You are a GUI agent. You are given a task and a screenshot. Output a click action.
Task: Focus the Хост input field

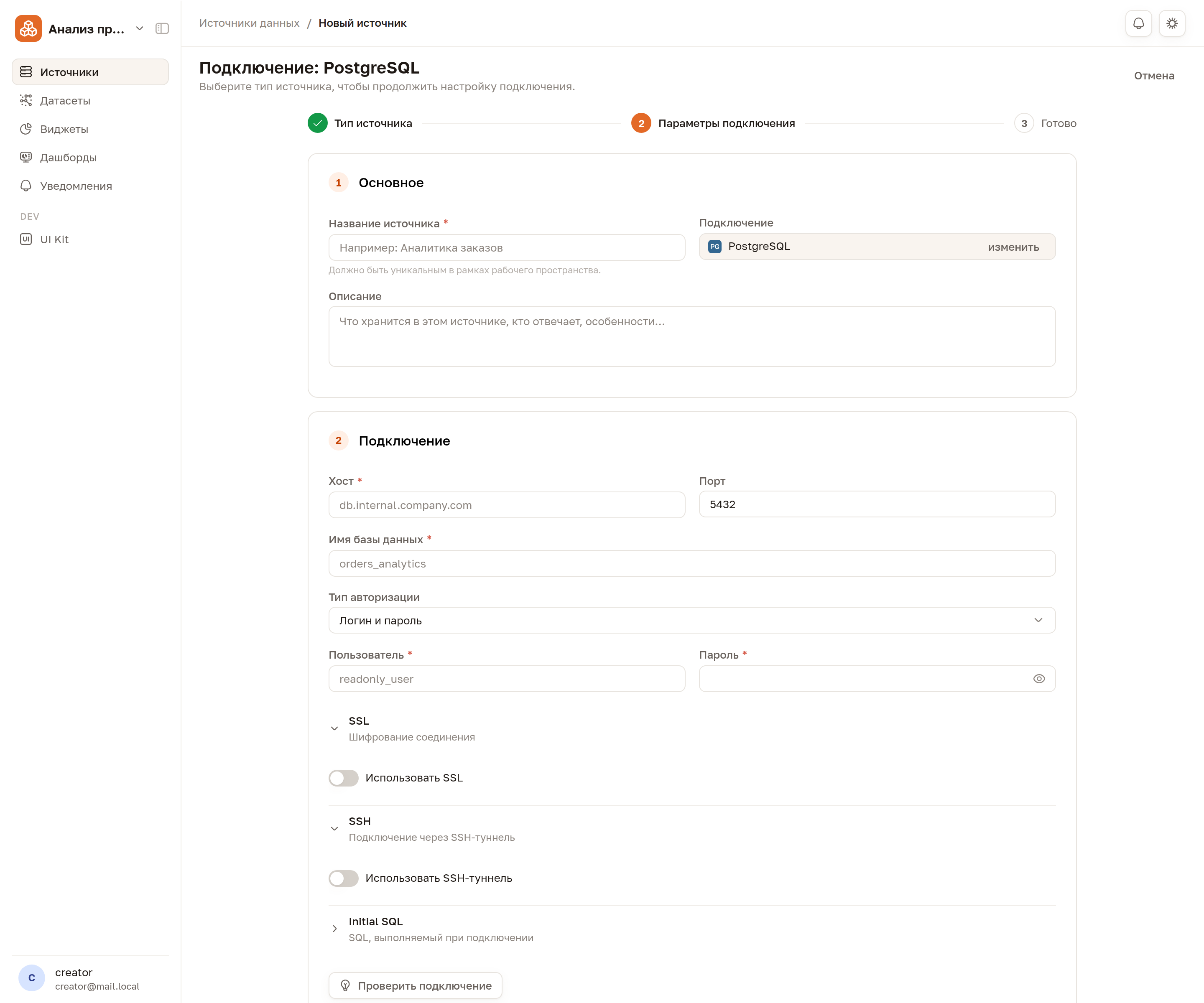point(507,505)
